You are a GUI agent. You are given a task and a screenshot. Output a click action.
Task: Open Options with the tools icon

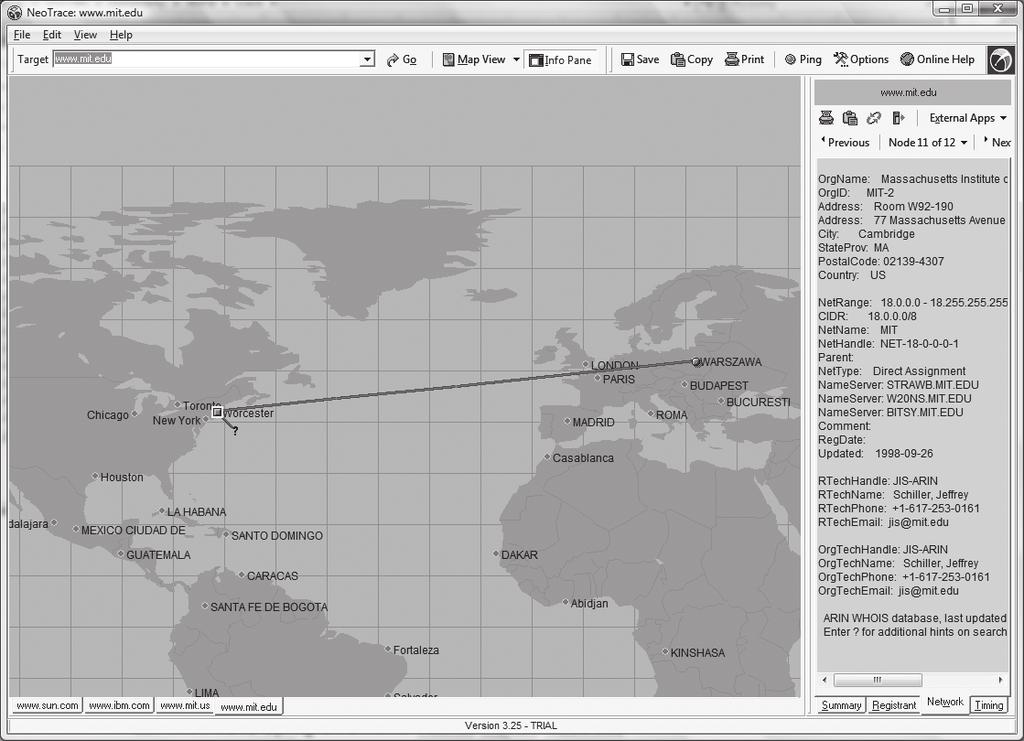(x=840, y=59)
